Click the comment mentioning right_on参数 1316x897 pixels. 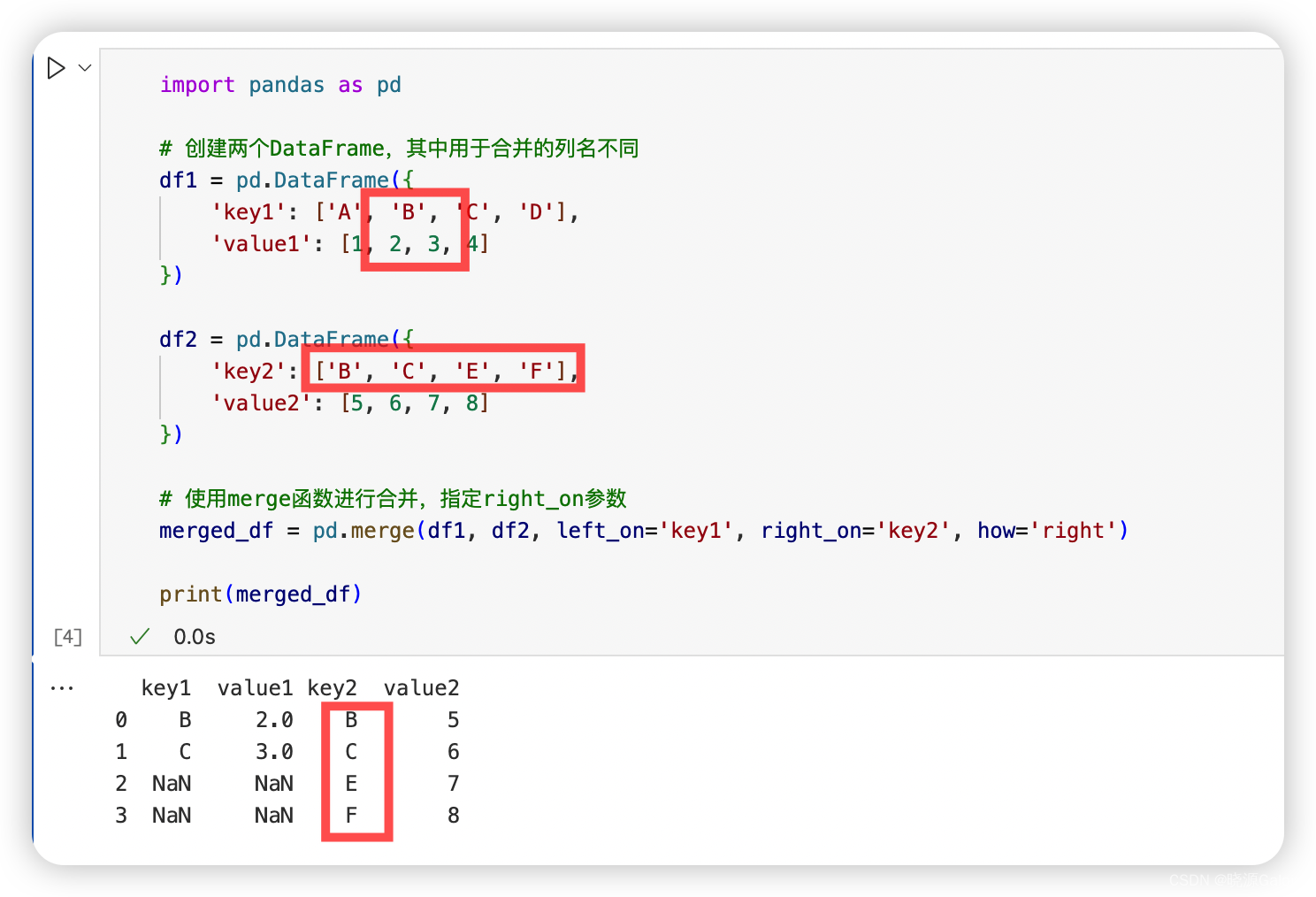393,499
